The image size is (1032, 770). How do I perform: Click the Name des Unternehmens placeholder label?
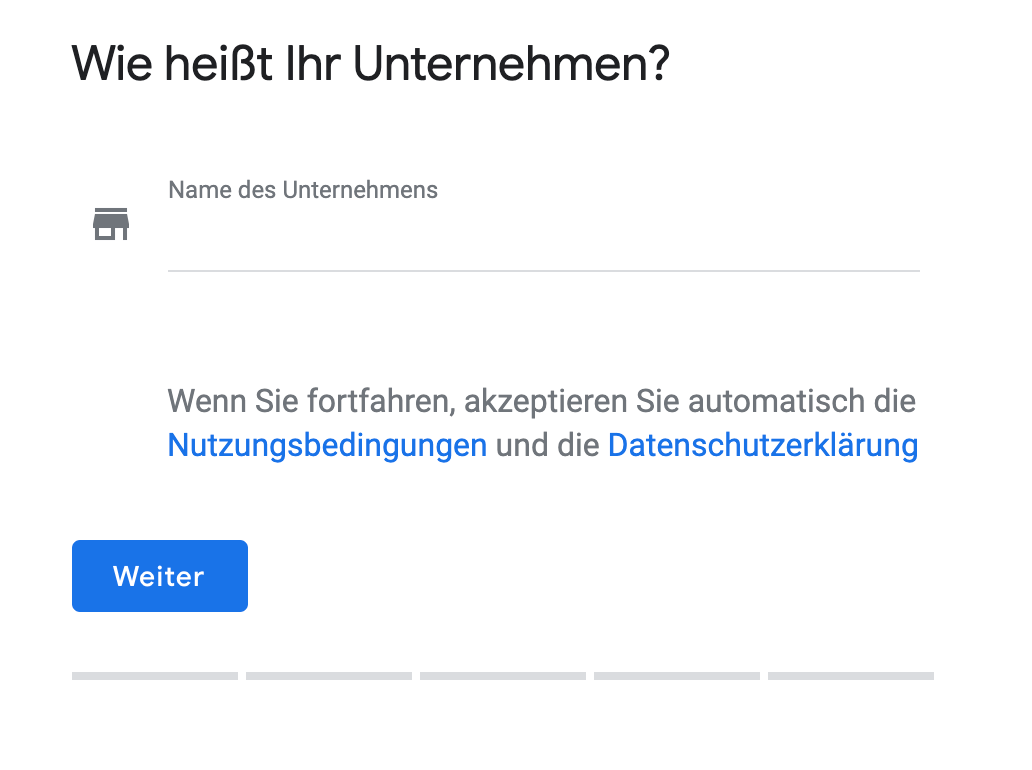(303, 190)
